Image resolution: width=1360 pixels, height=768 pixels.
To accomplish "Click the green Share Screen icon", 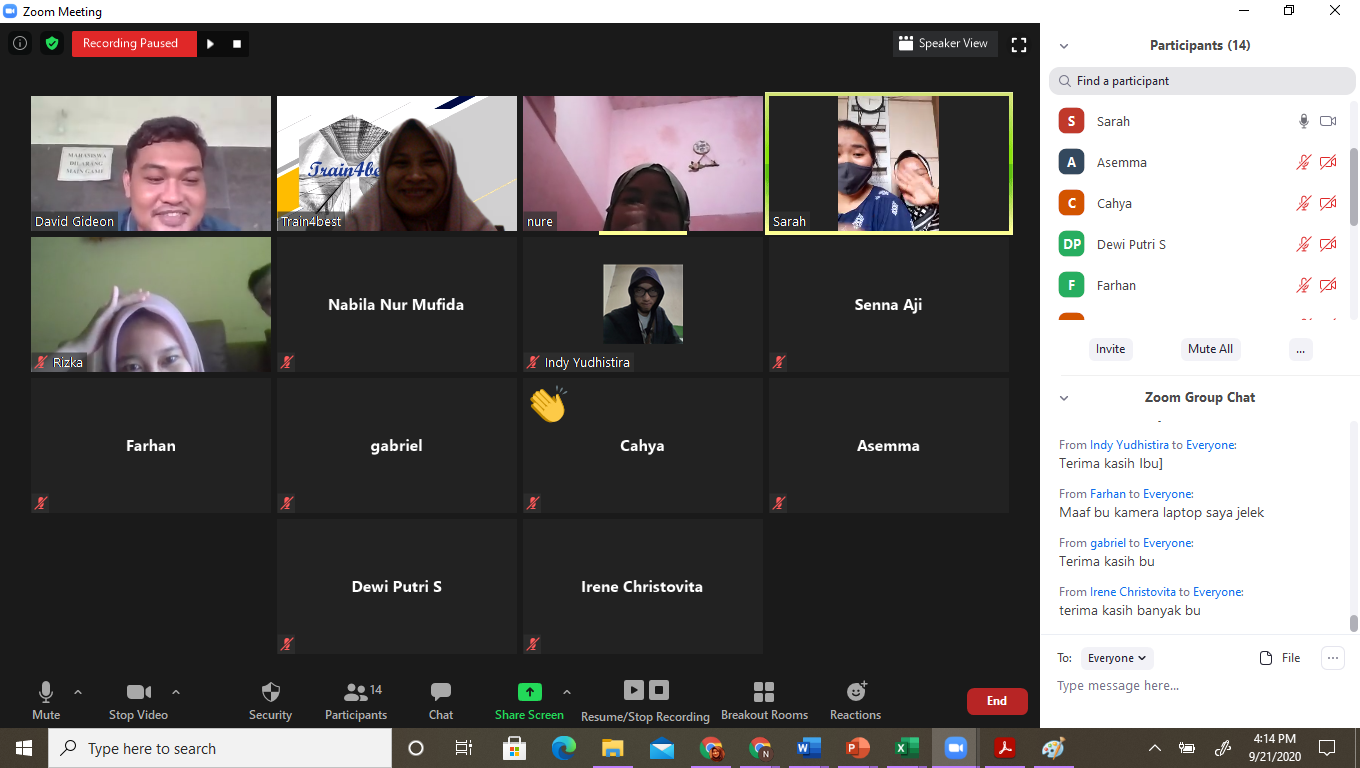I will tap(529, 692).
